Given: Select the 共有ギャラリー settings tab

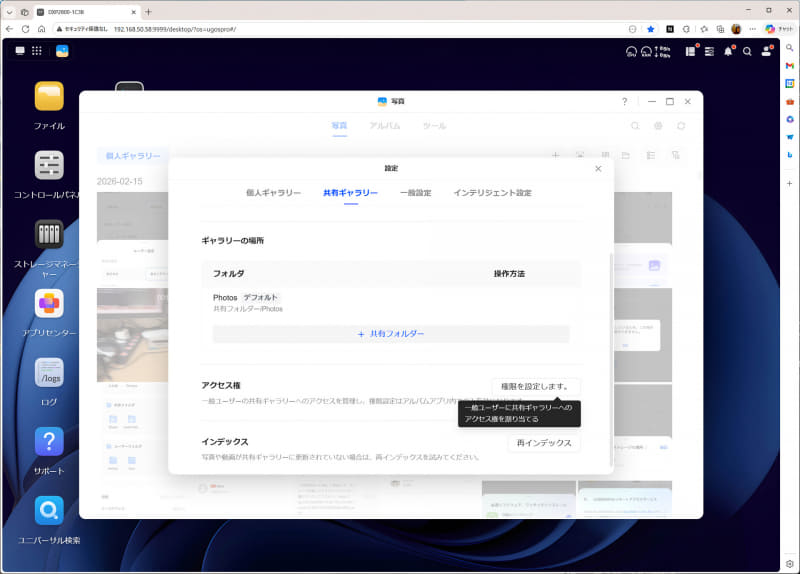Looking at the screenshot, I should (351, 193).
